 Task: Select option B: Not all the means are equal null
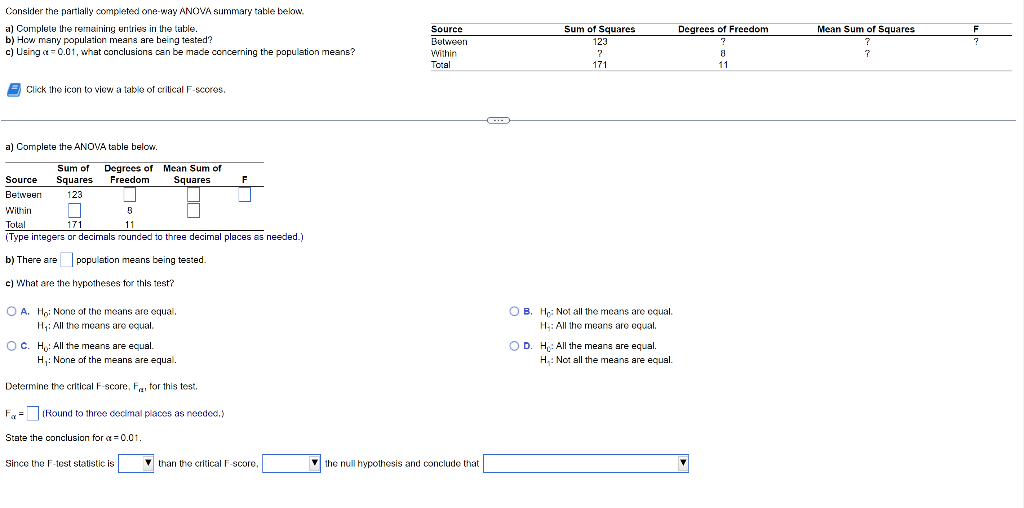pyautogui.click(x=515, y=312)
